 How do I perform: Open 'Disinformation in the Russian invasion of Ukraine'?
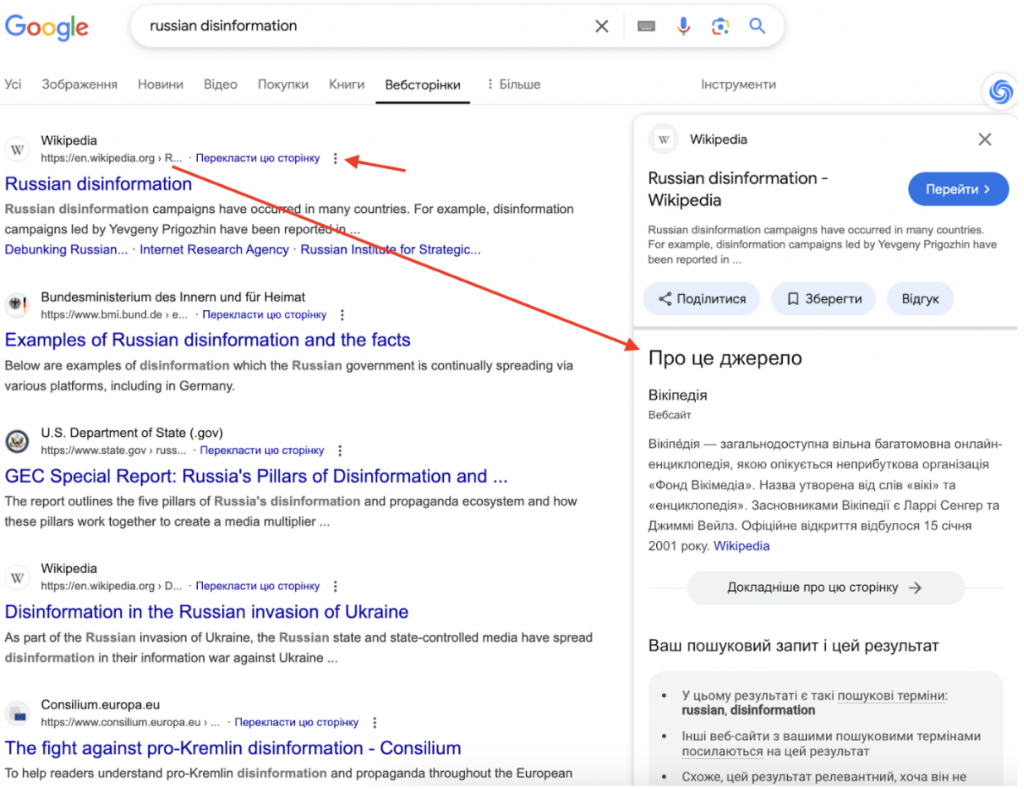[x=206, y=612]
